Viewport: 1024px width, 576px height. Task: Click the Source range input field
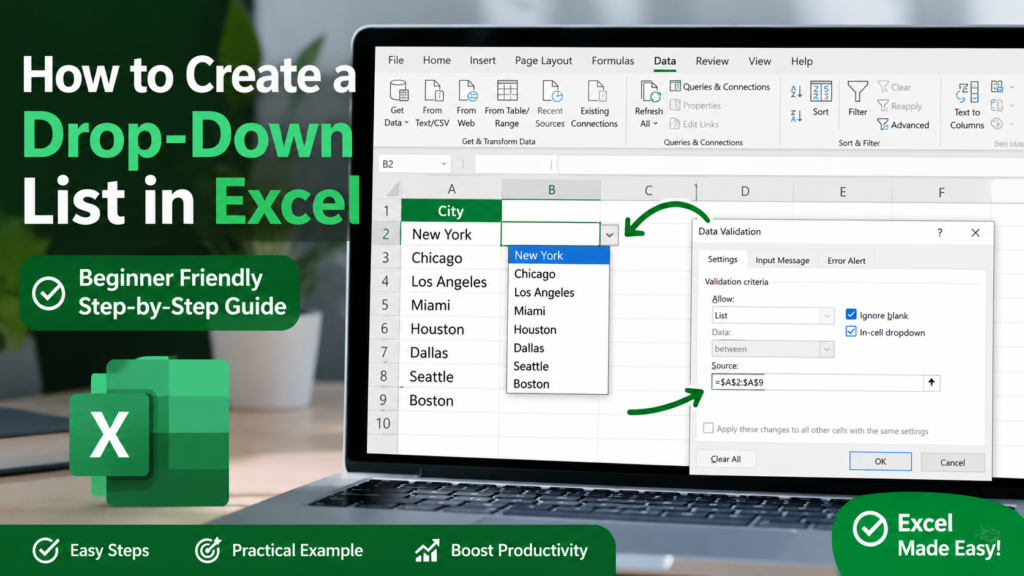pyautogui.click(x=818, y=383)
